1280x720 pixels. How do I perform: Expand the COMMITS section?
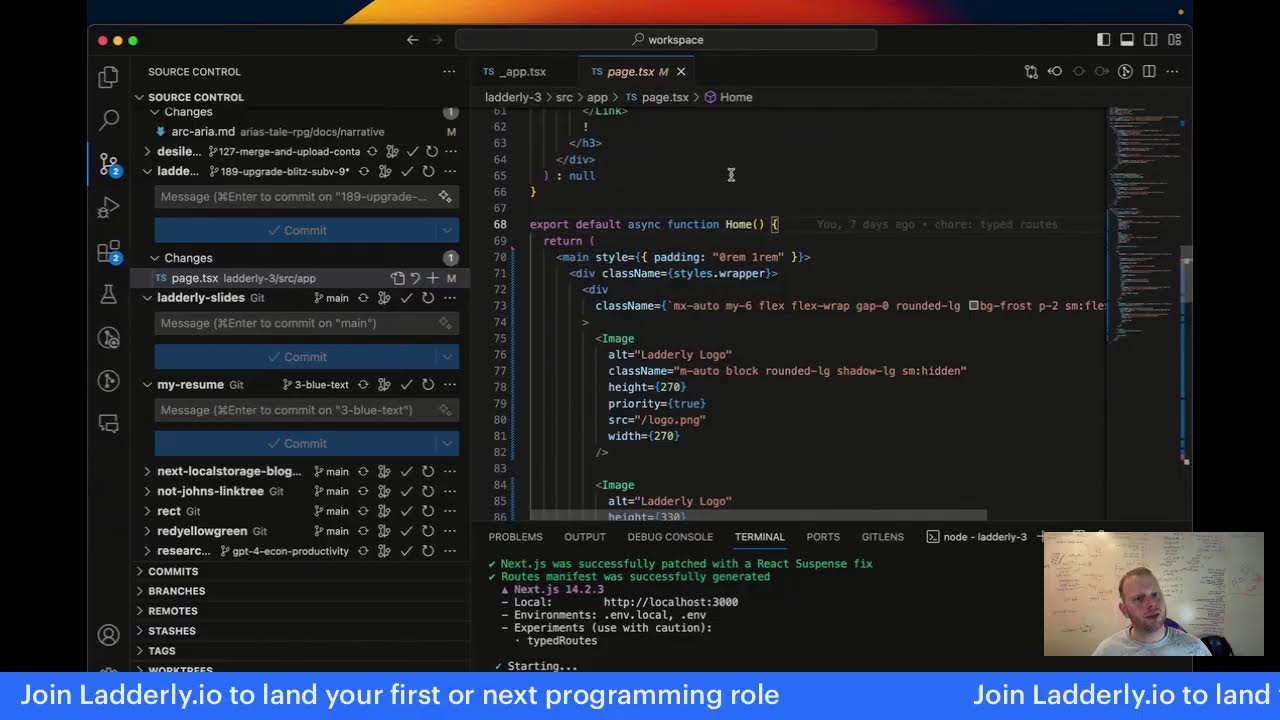click(173, 571)
